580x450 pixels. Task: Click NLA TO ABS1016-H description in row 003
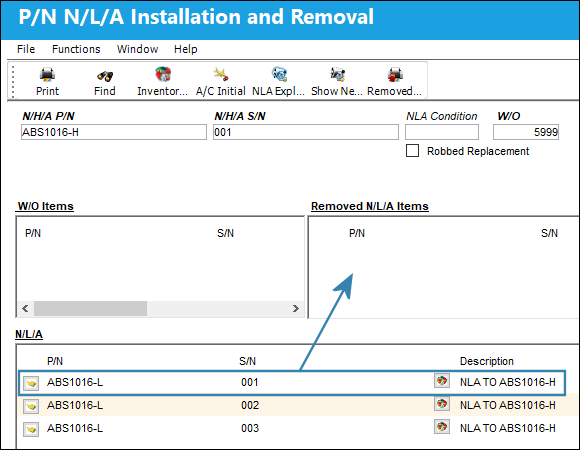[x=508, y=428]
